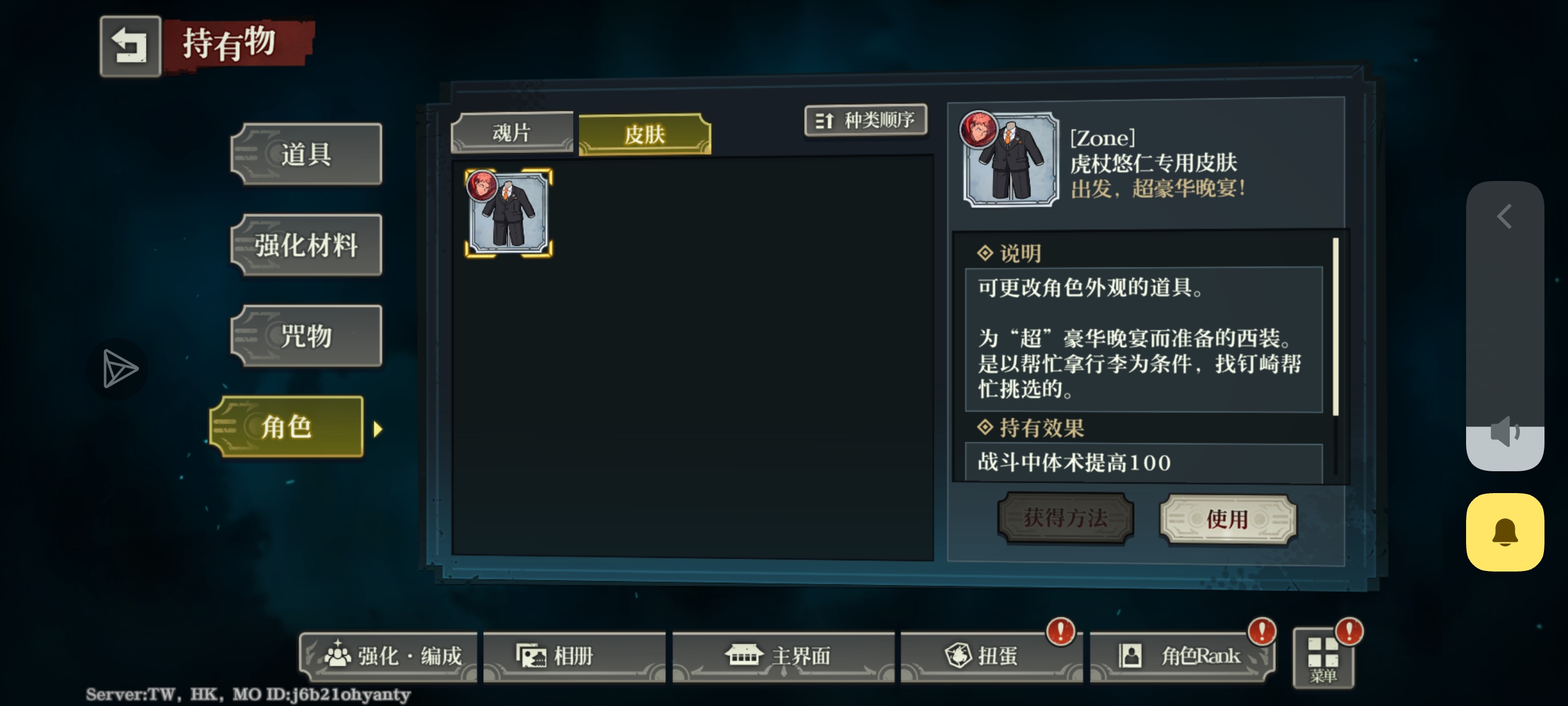Open 相册 album from bottom bar
The height and width of the screenshot is (706, 1568).
(x=574, y=656)
